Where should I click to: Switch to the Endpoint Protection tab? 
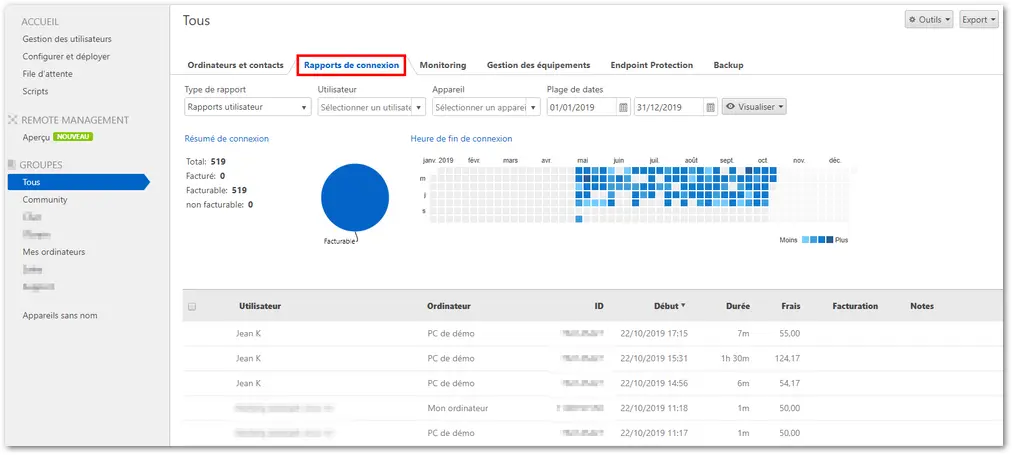652,65
